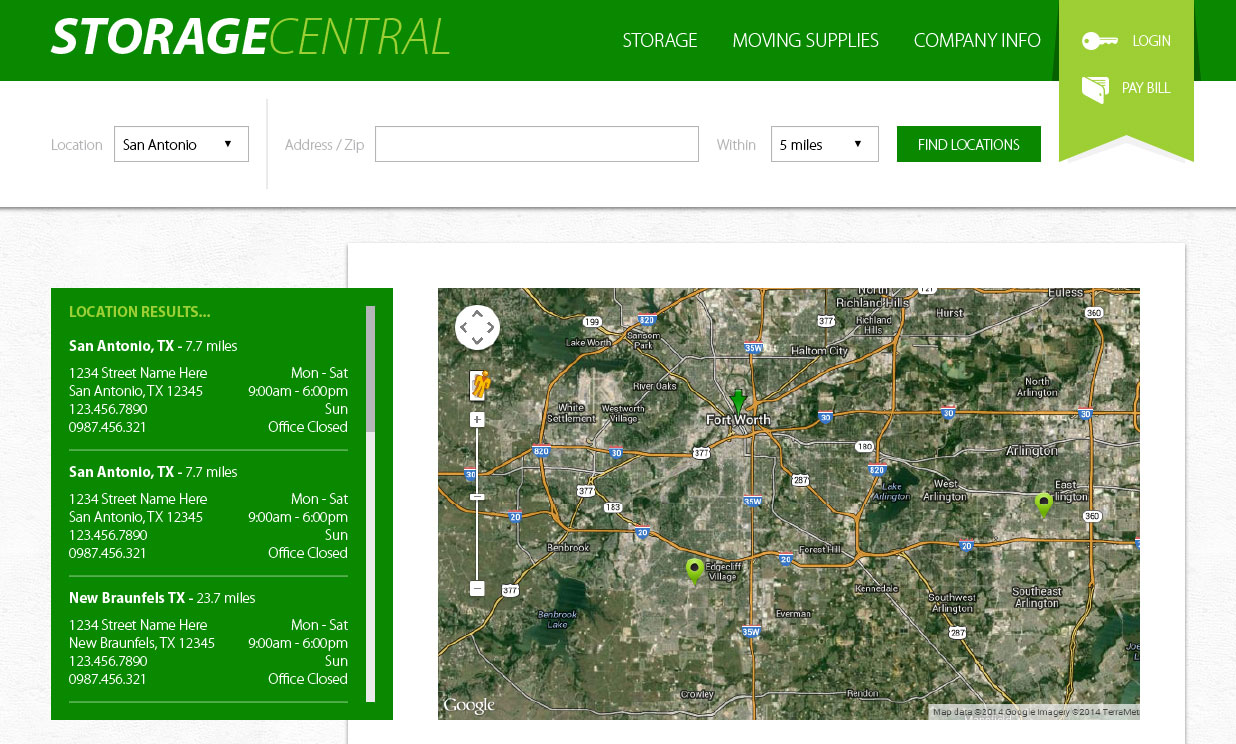The width and height of the screenshot is (1236, 744).
Task: Select the map pin near Edgecliff Village
Action: coord(694,571)
